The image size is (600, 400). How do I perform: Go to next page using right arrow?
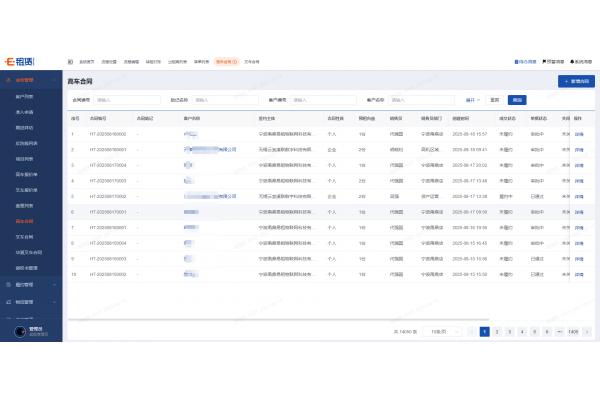[586, 331]
